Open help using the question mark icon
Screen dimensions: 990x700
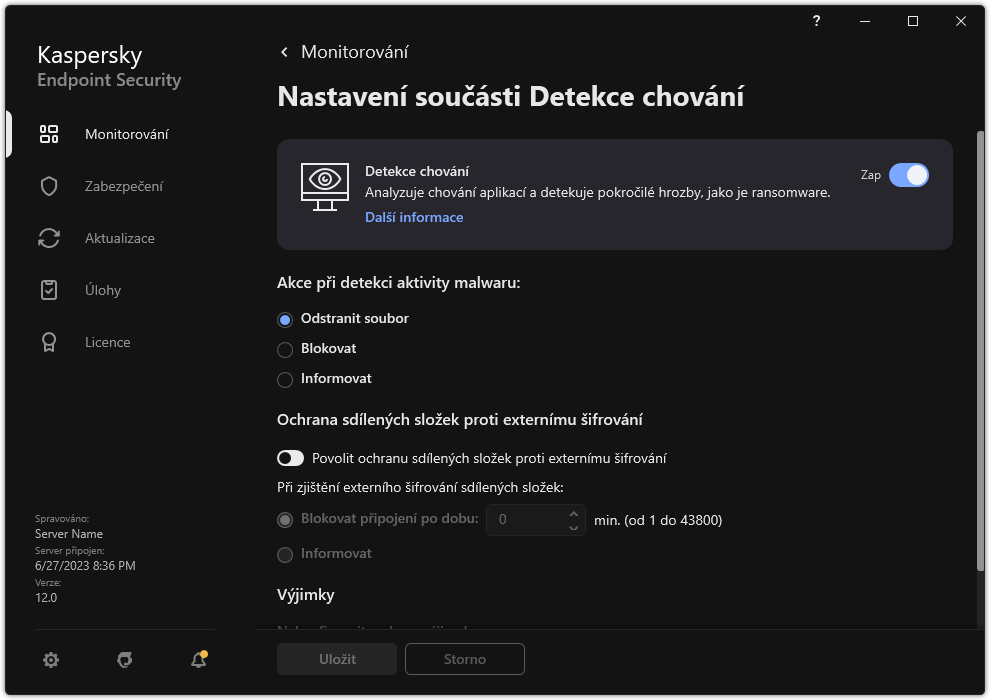point(815,20)
